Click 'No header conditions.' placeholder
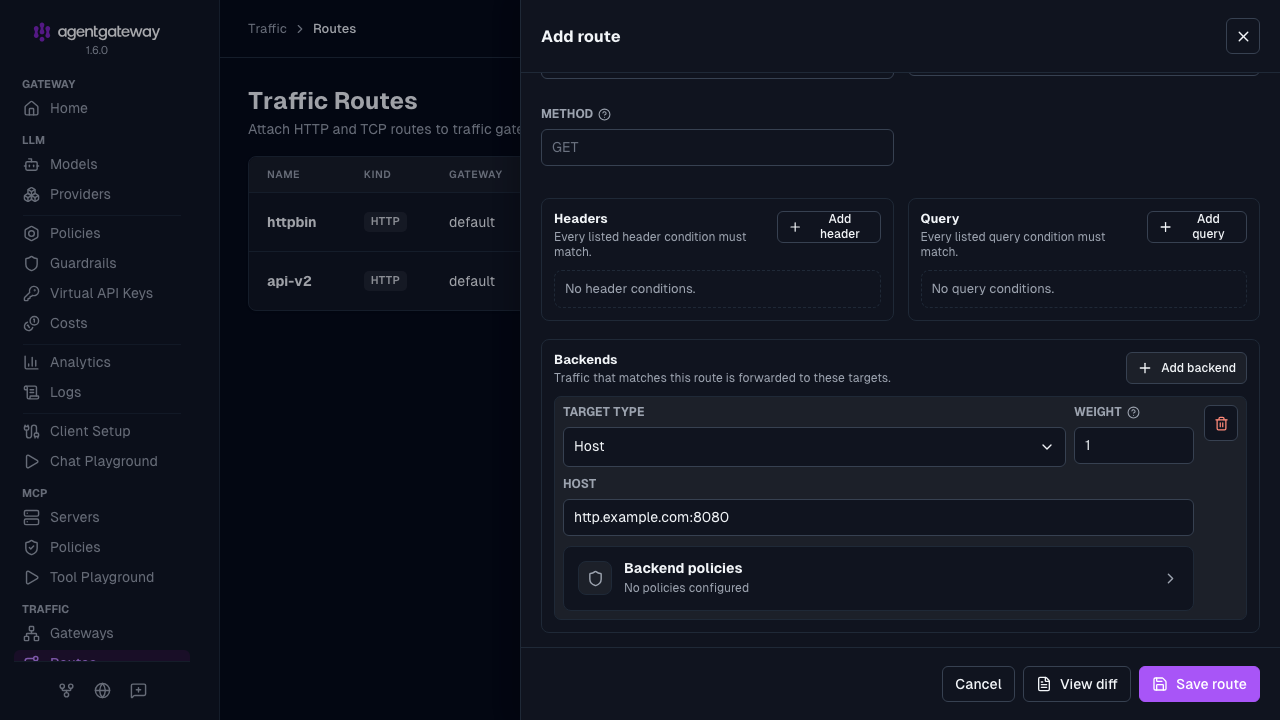Screen dimensions: 1280x720 pos(717,289)
